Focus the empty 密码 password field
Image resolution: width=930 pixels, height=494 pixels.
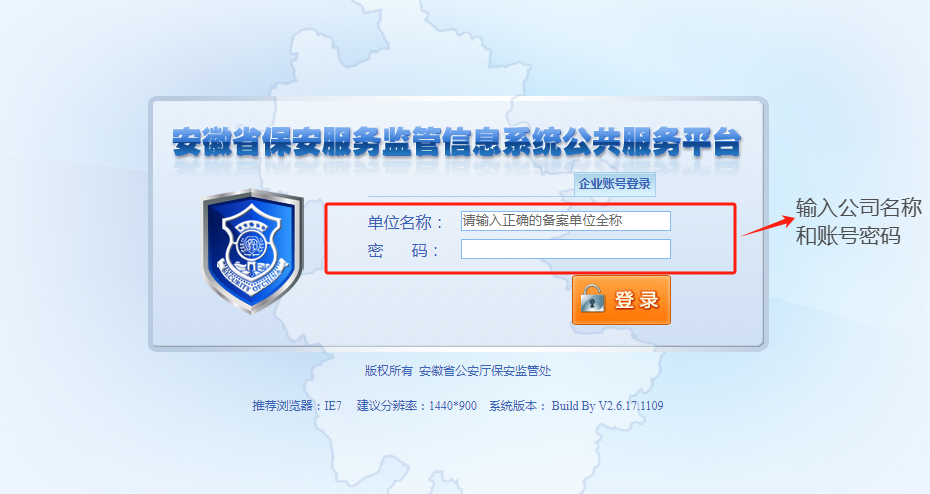[566, 249]
